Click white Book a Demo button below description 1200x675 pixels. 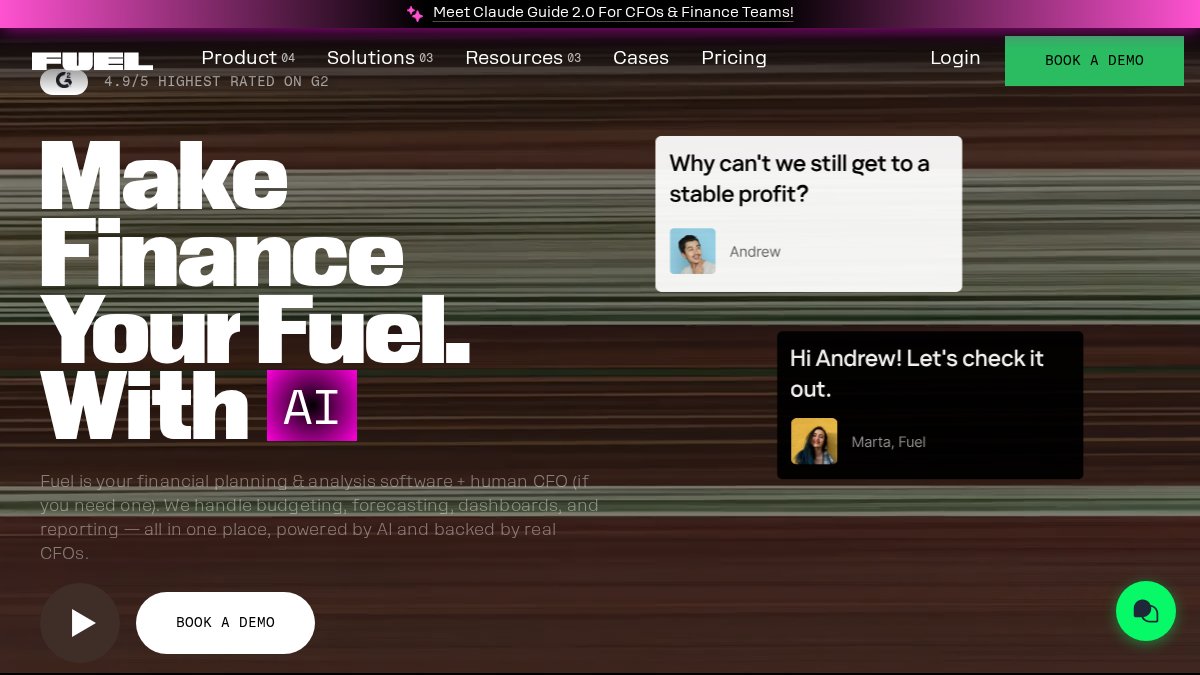click(226, 623)
